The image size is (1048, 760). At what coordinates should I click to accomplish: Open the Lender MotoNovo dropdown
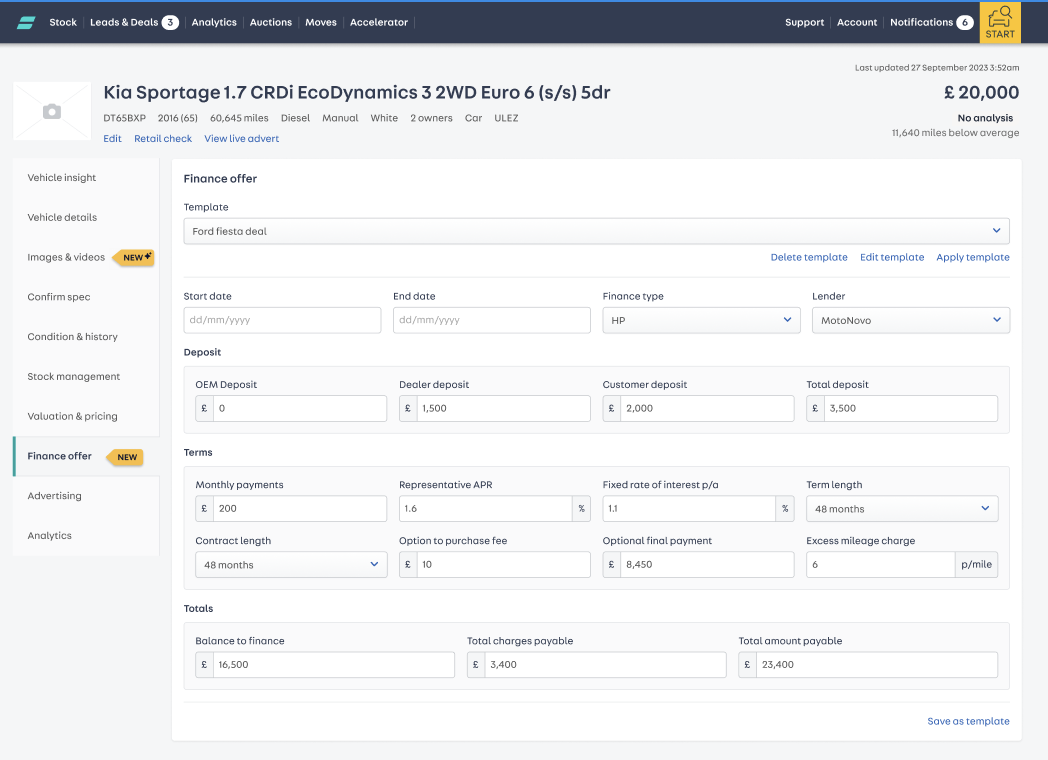coord(910,320)
